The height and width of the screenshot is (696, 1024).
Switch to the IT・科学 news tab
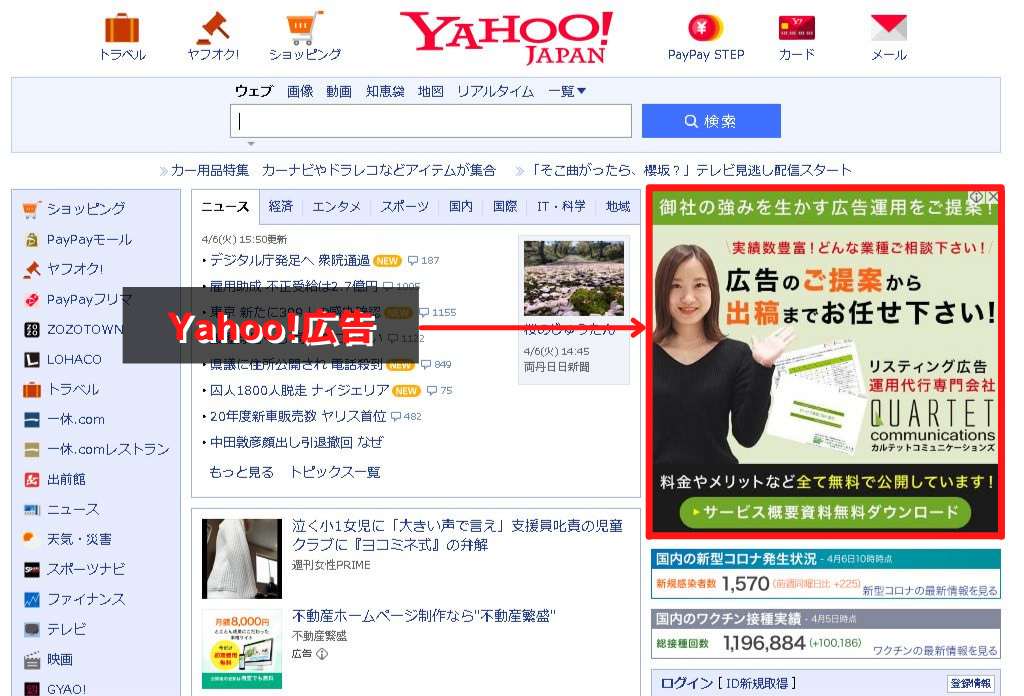[x=561, y=206]
